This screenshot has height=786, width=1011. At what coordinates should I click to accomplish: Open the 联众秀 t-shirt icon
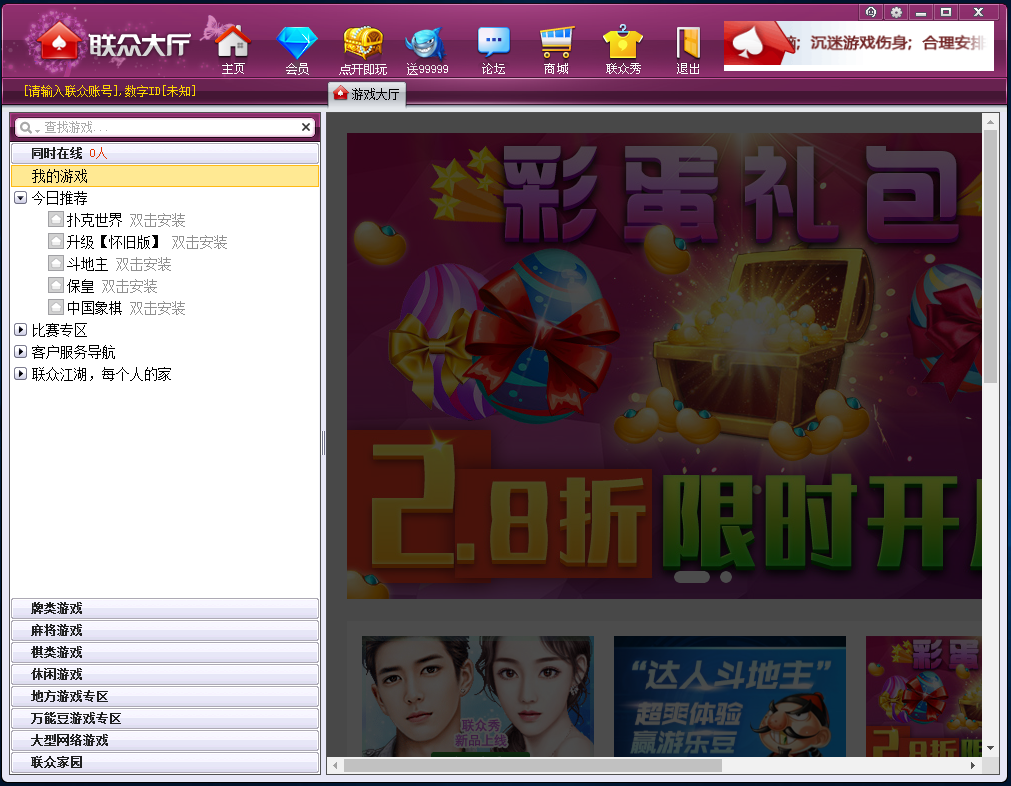click(623, 44)
